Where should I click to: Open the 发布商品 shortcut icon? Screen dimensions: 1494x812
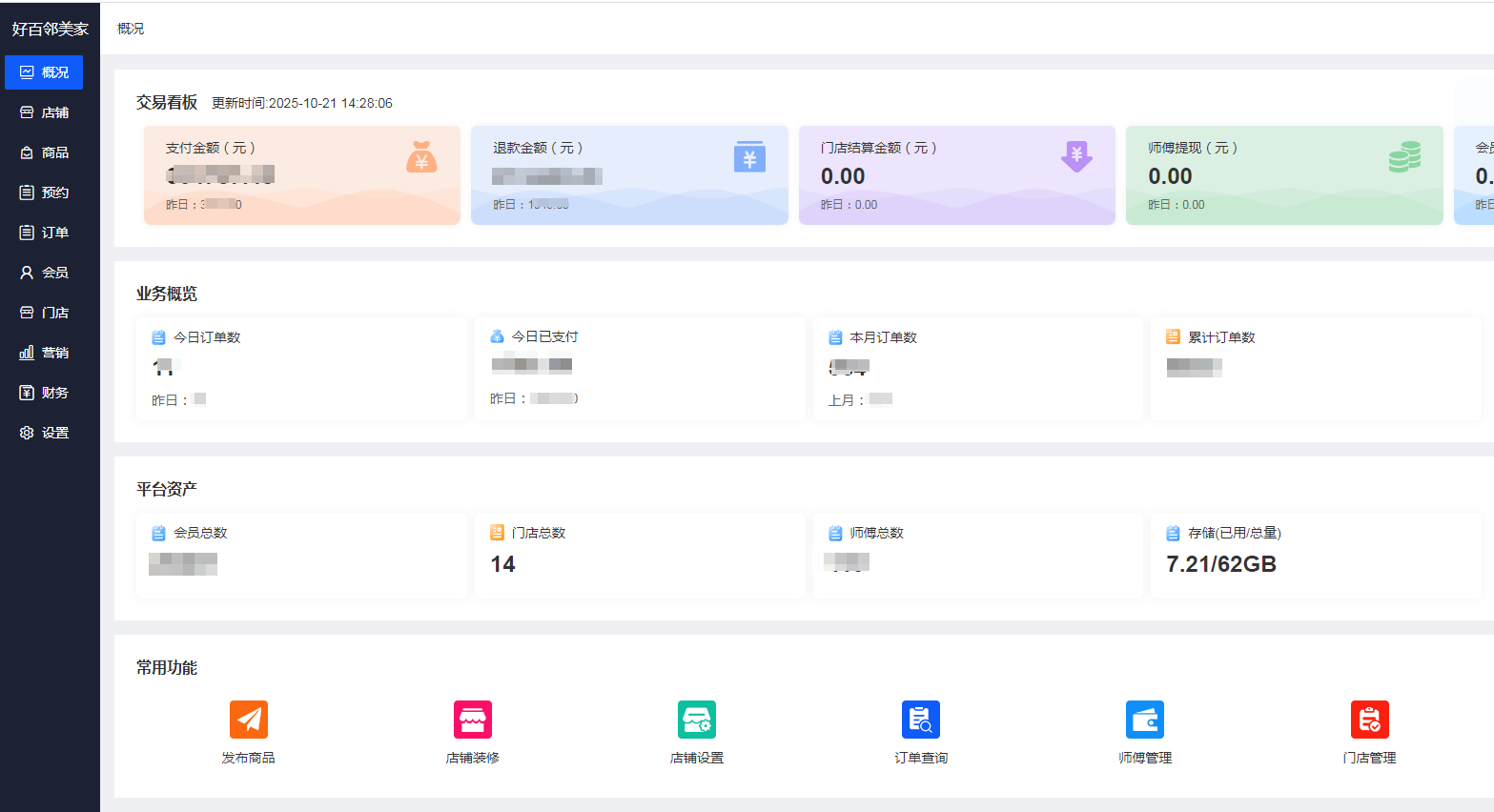(249, 720)
